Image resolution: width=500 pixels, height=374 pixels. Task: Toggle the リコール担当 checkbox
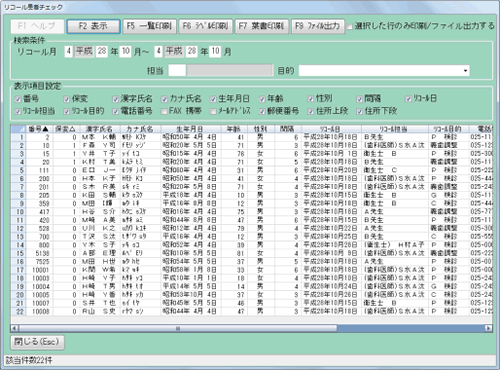point(18,111)
